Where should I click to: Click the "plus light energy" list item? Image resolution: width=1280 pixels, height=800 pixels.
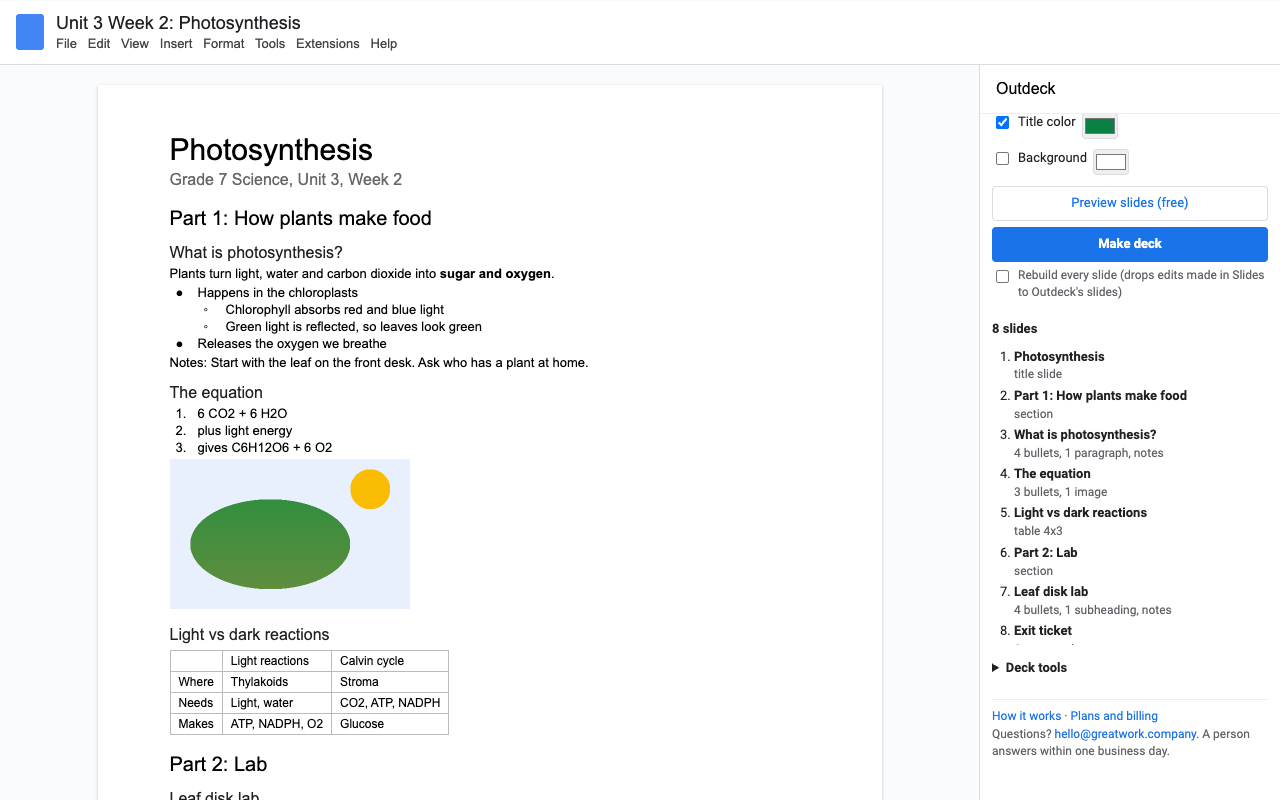coord(245,431)
